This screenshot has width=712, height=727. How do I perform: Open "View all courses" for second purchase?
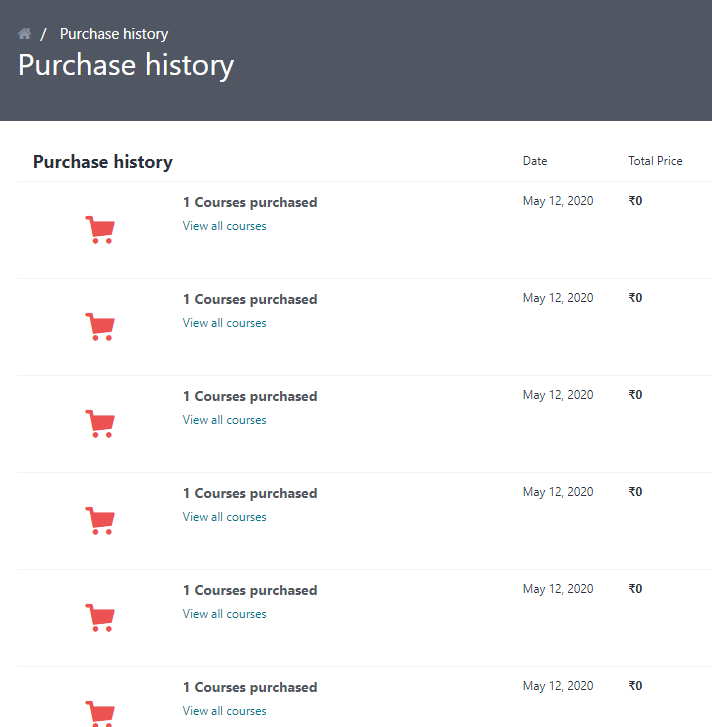(224, 323)
